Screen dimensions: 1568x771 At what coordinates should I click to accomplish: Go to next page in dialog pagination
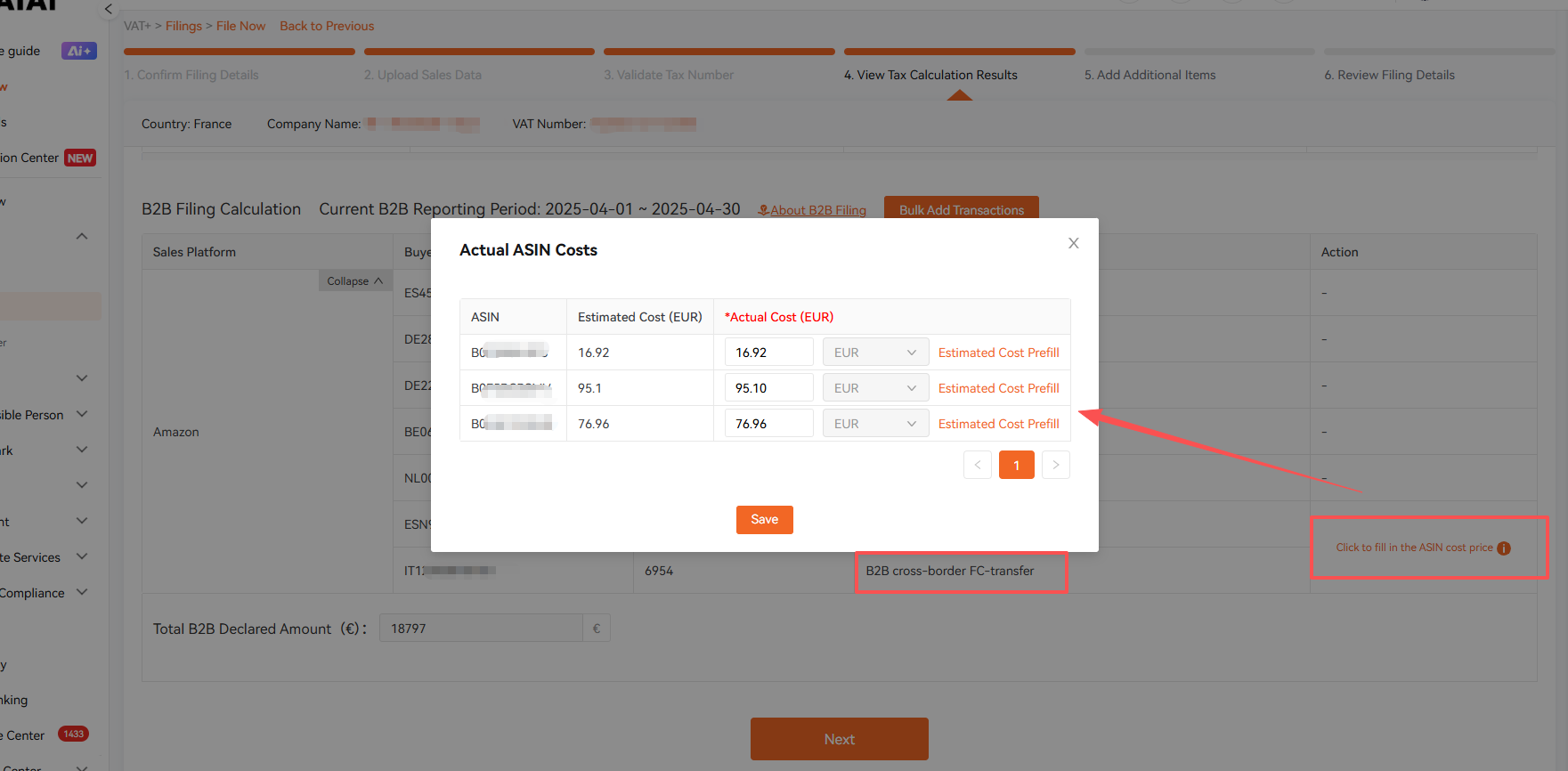pos(1056,465)
